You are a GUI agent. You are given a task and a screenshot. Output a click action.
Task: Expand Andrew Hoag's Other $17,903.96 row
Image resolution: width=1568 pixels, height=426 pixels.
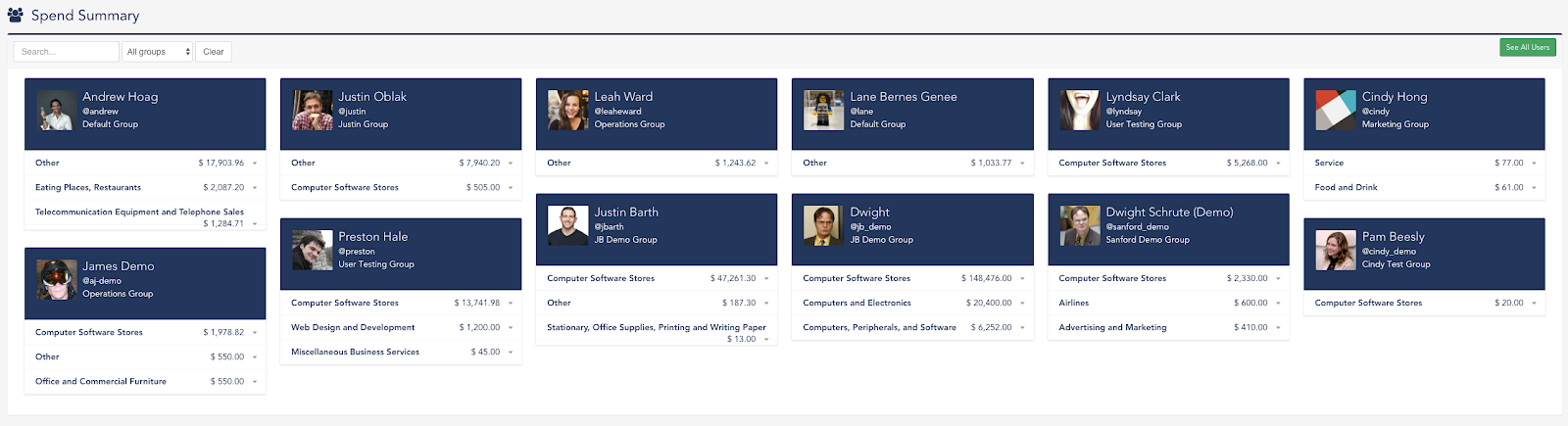coord(145,163)
